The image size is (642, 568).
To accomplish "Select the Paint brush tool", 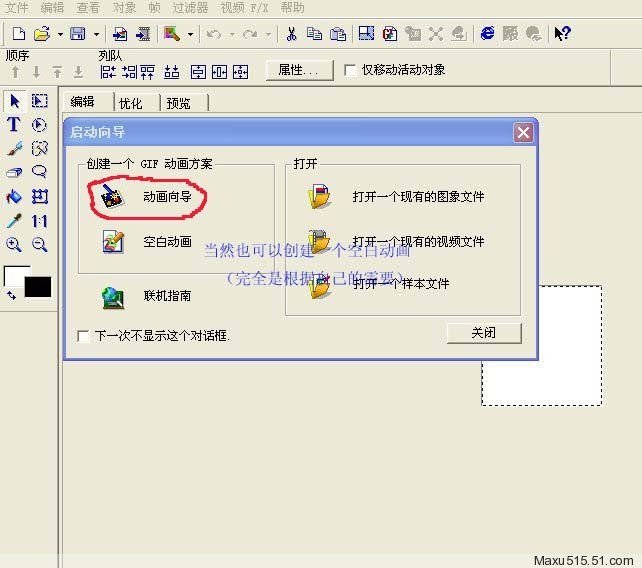I will (14, 149).
